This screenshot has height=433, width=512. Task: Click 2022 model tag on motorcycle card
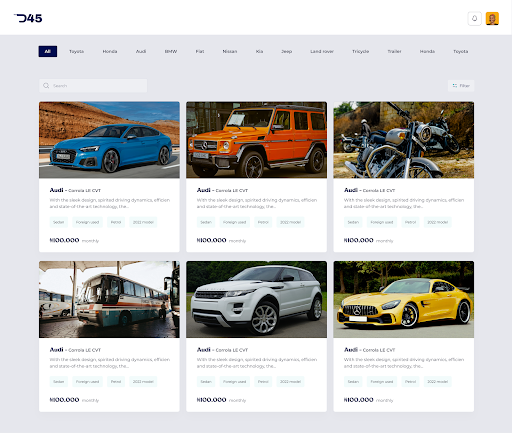(x=438, y=222)
